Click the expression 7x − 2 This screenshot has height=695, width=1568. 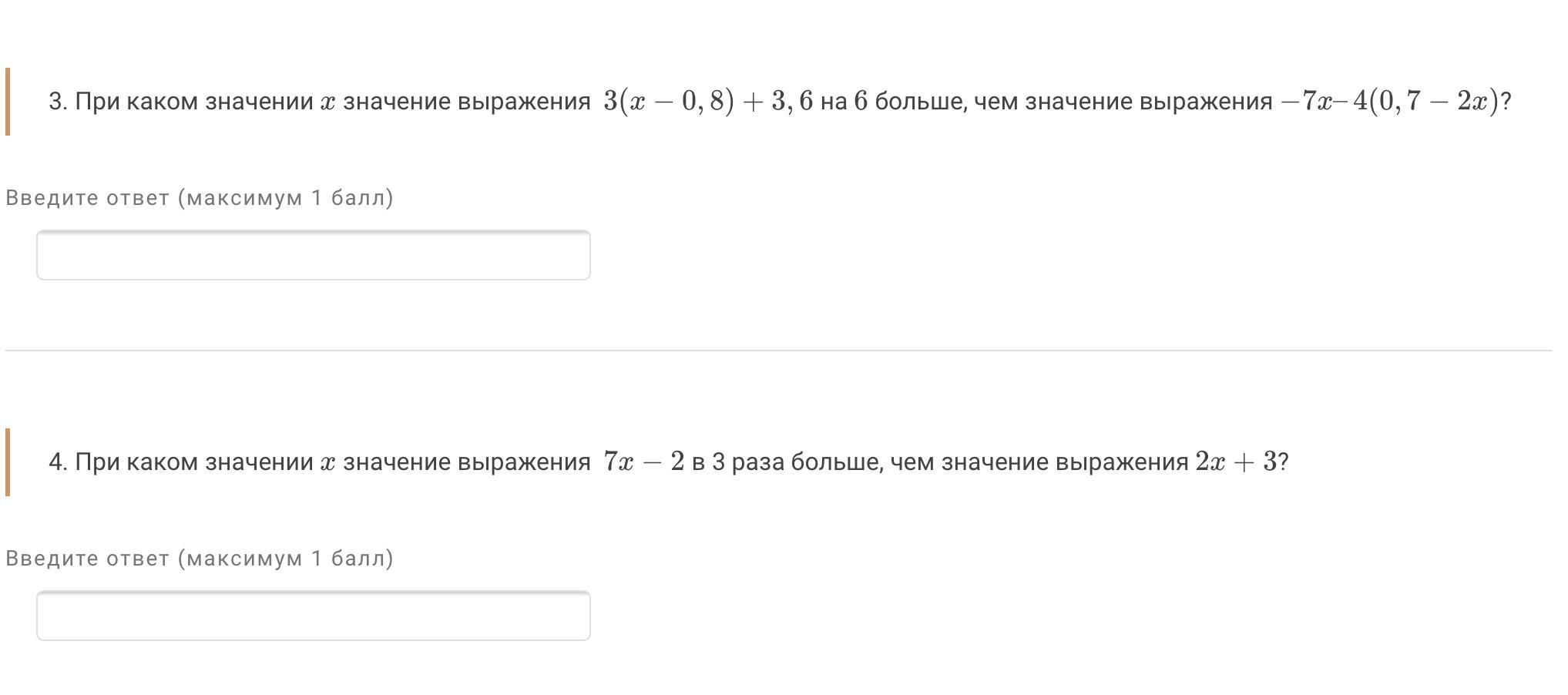pos(643,462)
